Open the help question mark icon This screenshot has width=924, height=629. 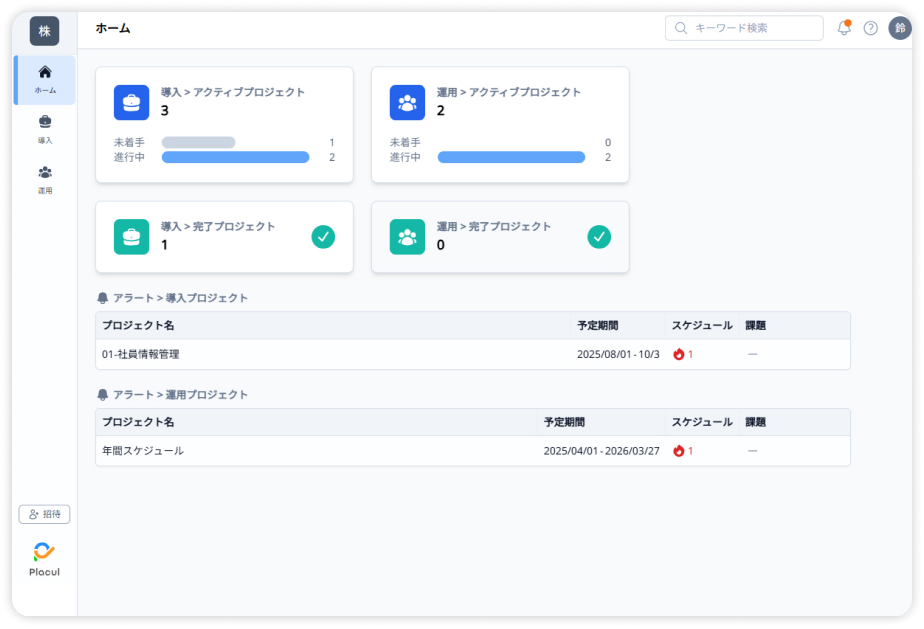871,28
